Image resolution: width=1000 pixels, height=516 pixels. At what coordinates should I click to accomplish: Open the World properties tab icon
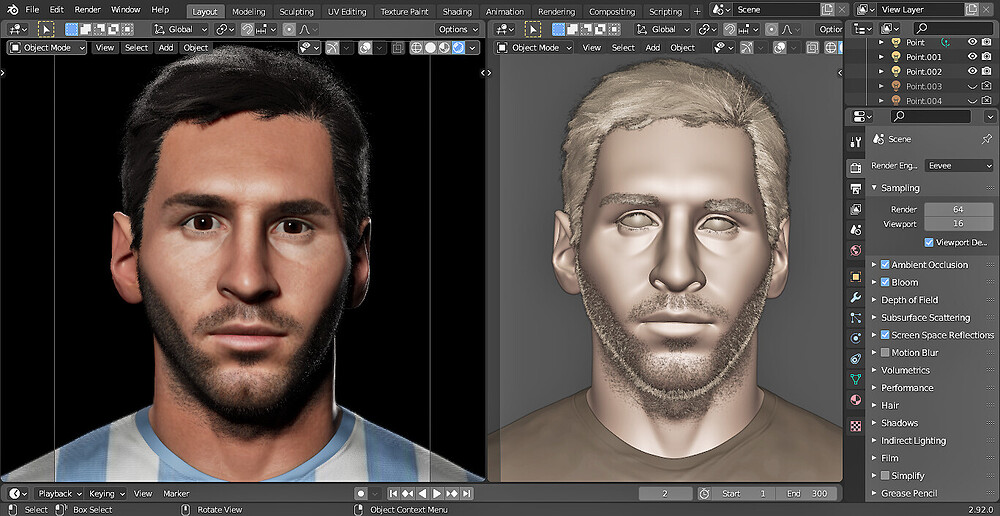(856, 251)
